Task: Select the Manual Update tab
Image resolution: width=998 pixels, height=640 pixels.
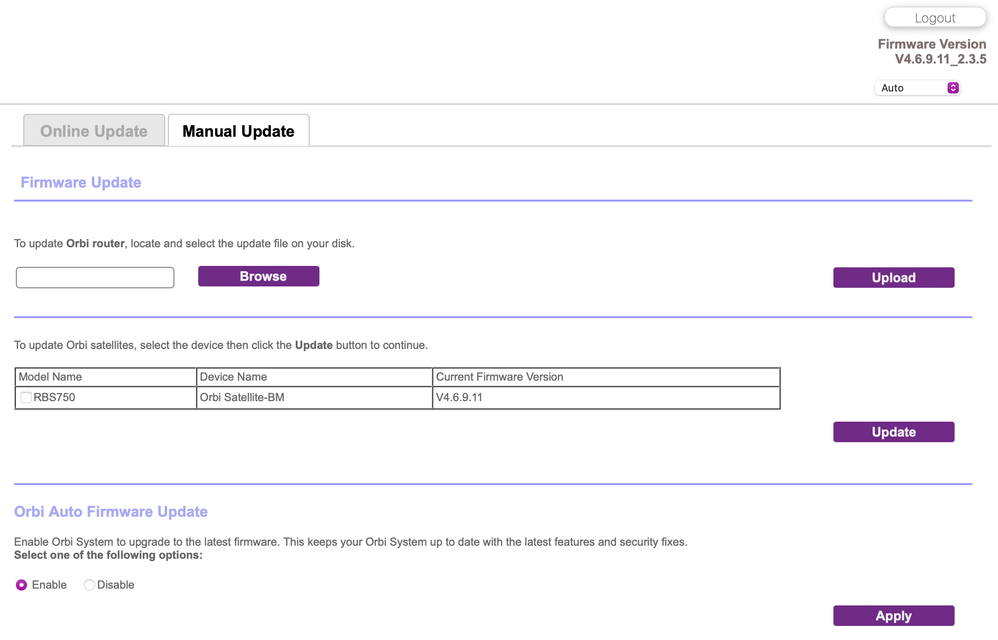Action: pyautogui.click(x=238, y=130)
